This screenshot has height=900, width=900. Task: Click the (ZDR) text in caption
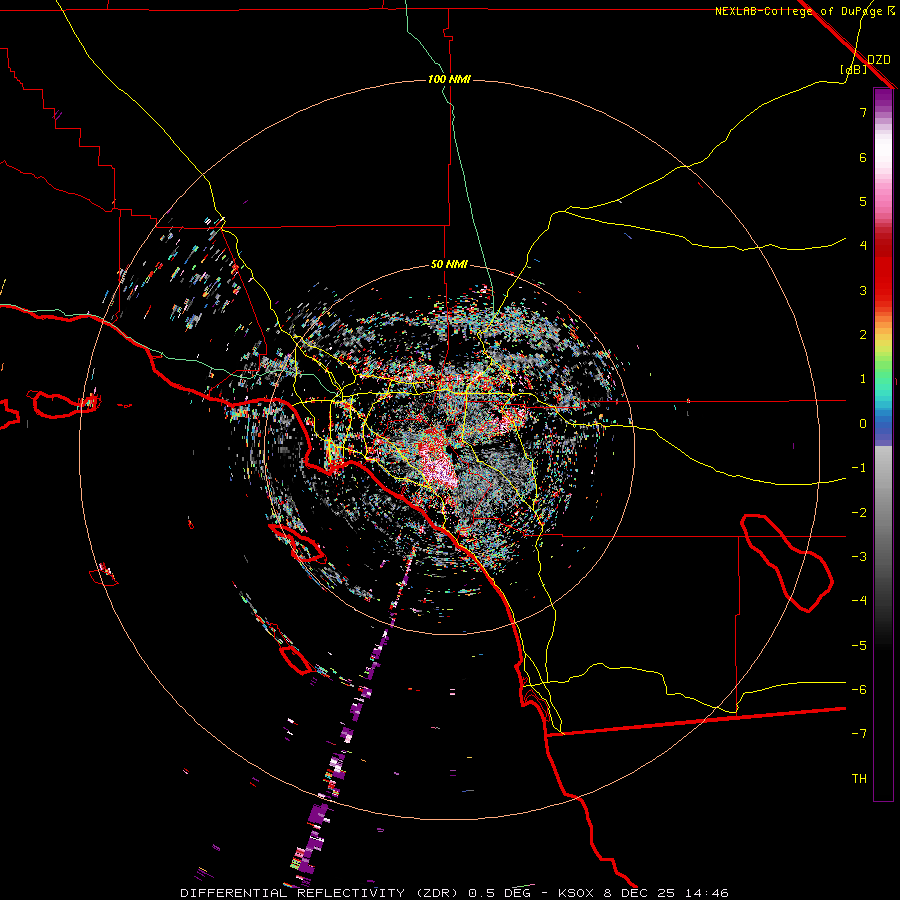pyautogui.click(x=437, y=893)
